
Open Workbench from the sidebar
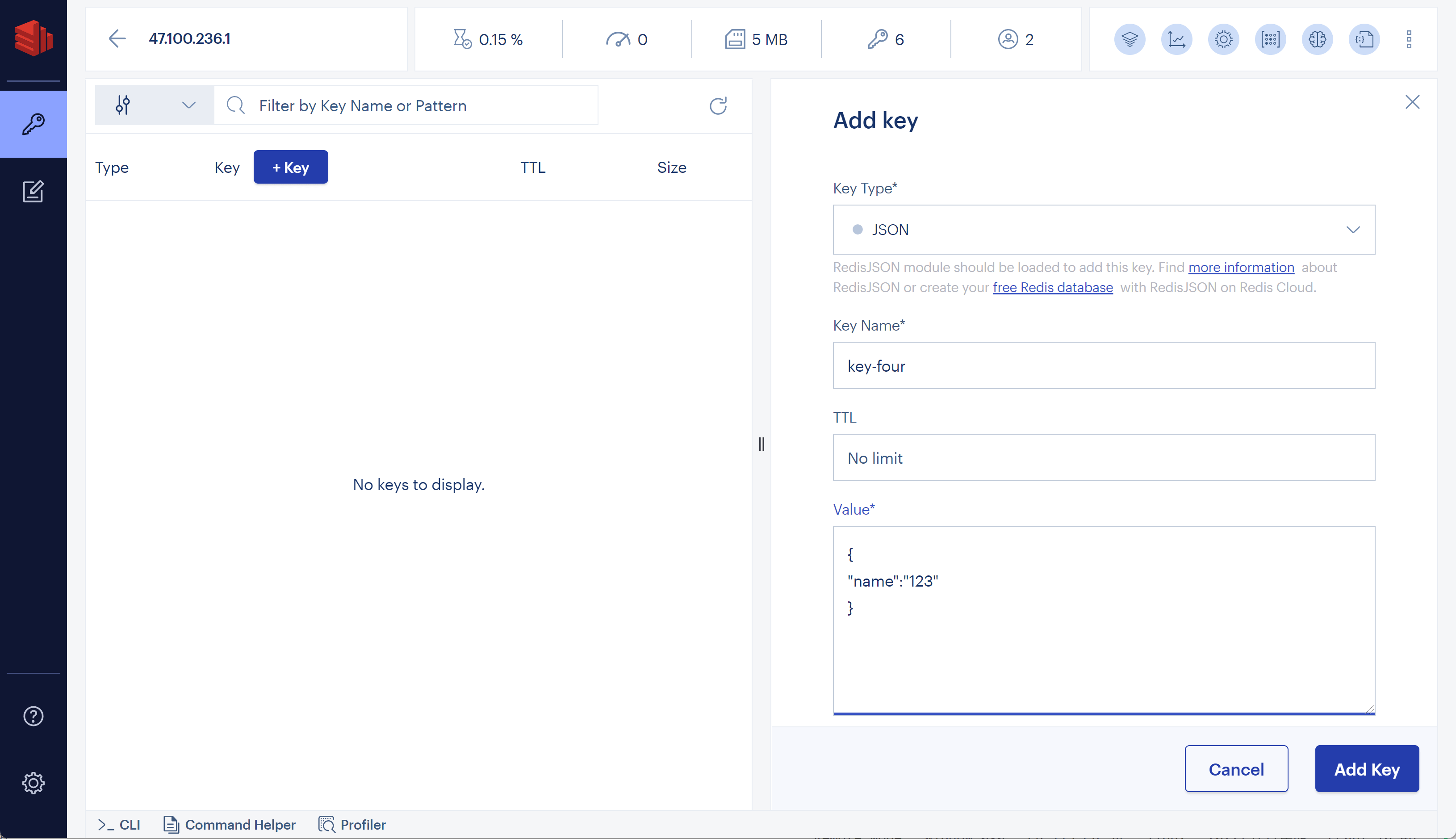pyautogui.click(x=33, y=191)
